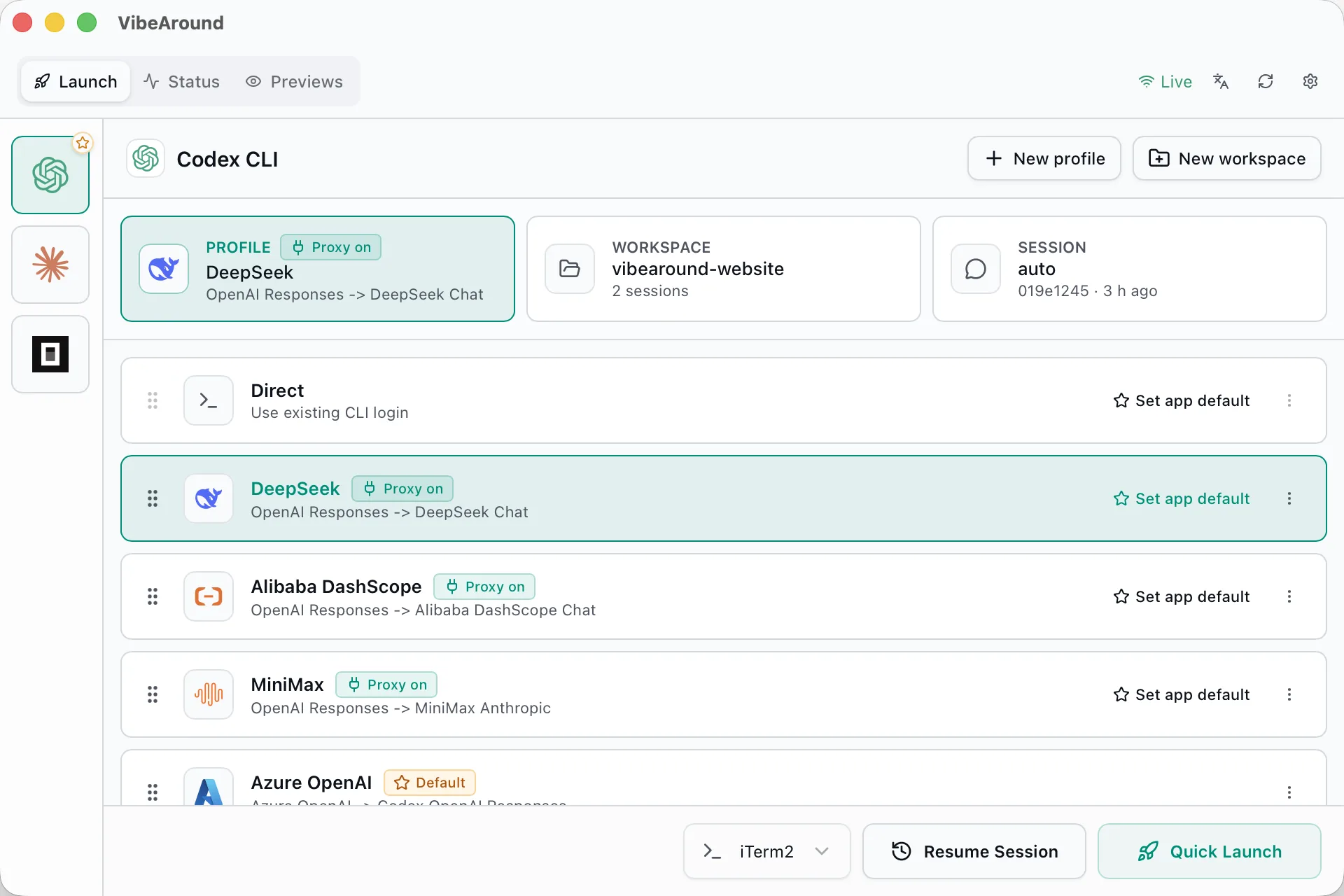Select the Codex CLI app in sidebar

coord(50,175)
